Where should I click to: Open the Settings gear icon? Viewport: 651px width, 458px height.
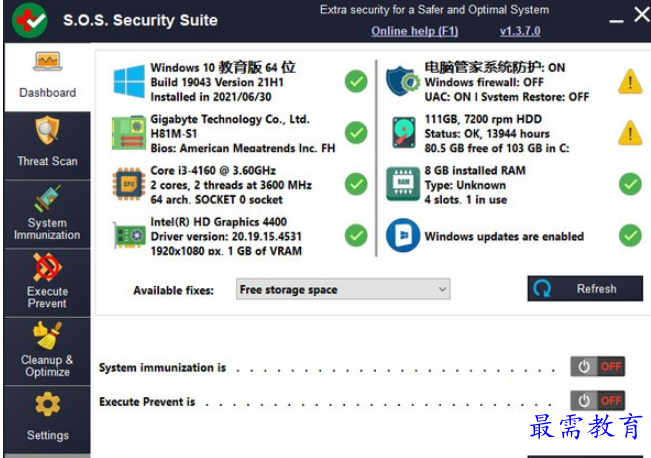[47, 404]
